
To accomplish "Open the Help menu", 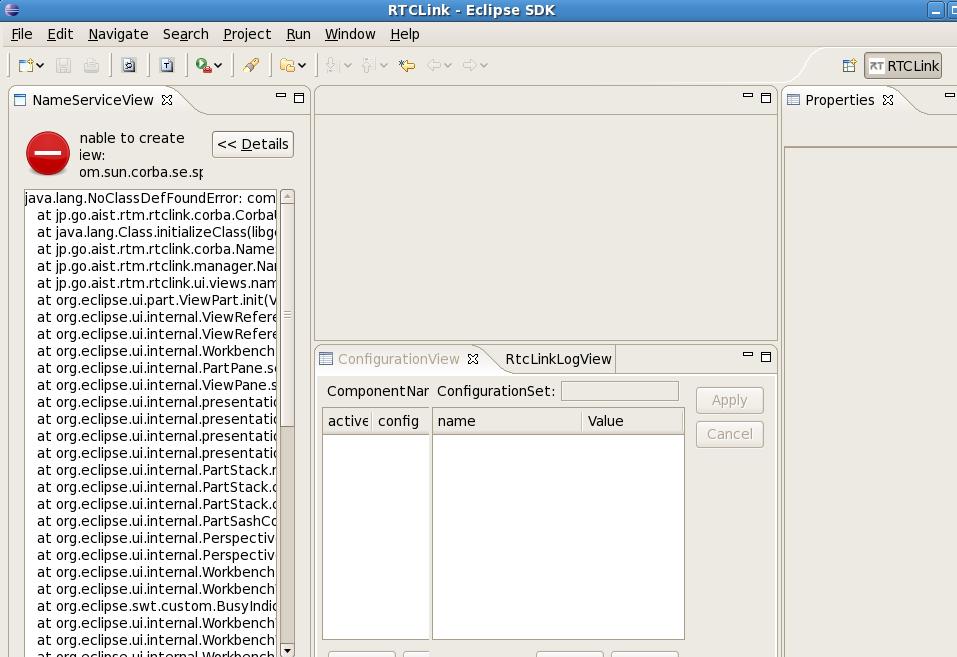I will click(405, 34).
